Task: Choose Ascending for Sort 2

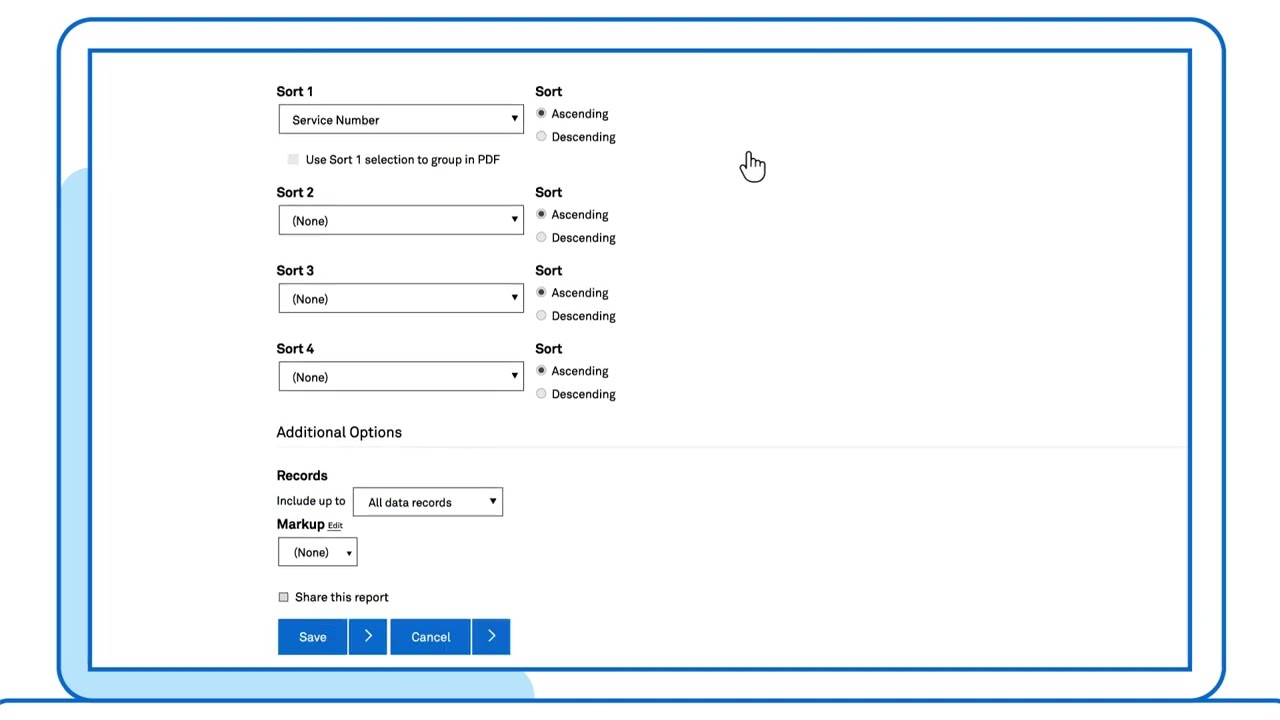Action: point(541,215)
